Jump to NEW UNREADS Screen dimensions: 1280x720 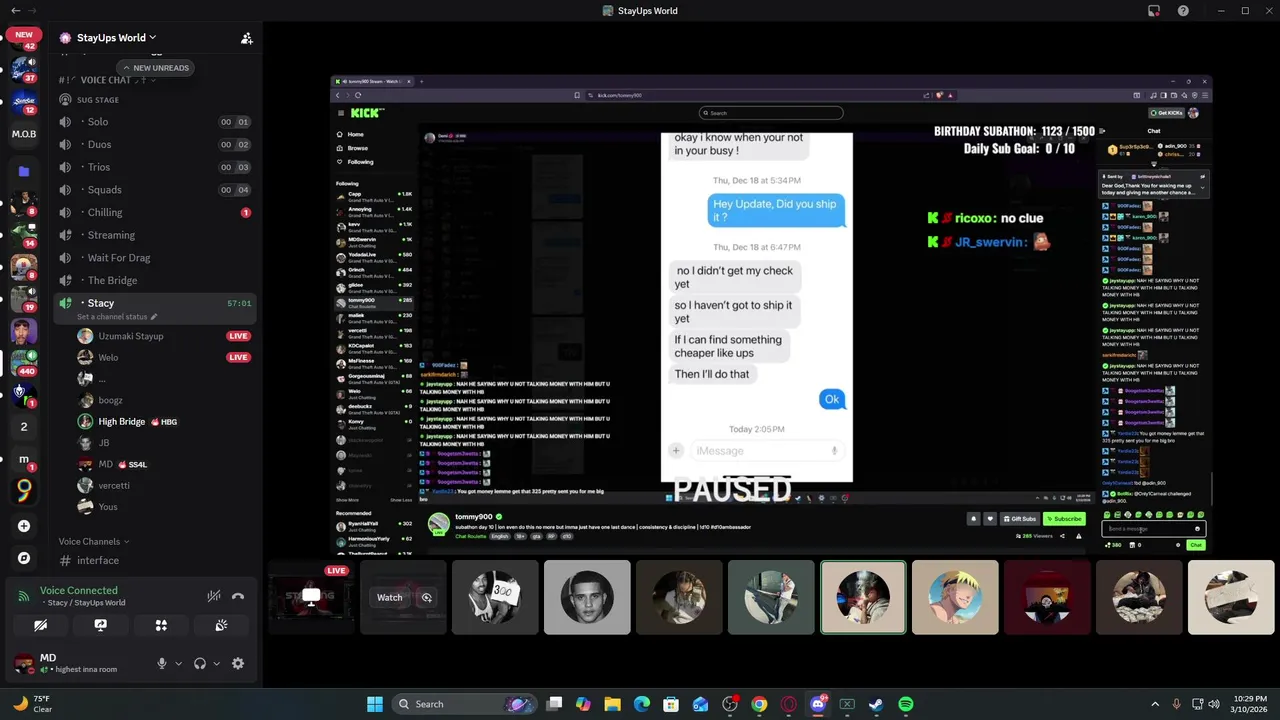pos(155,68)
